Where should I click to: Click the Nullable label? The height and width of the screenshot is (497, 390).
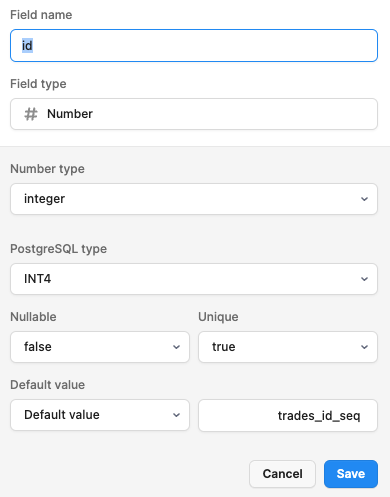33,317
